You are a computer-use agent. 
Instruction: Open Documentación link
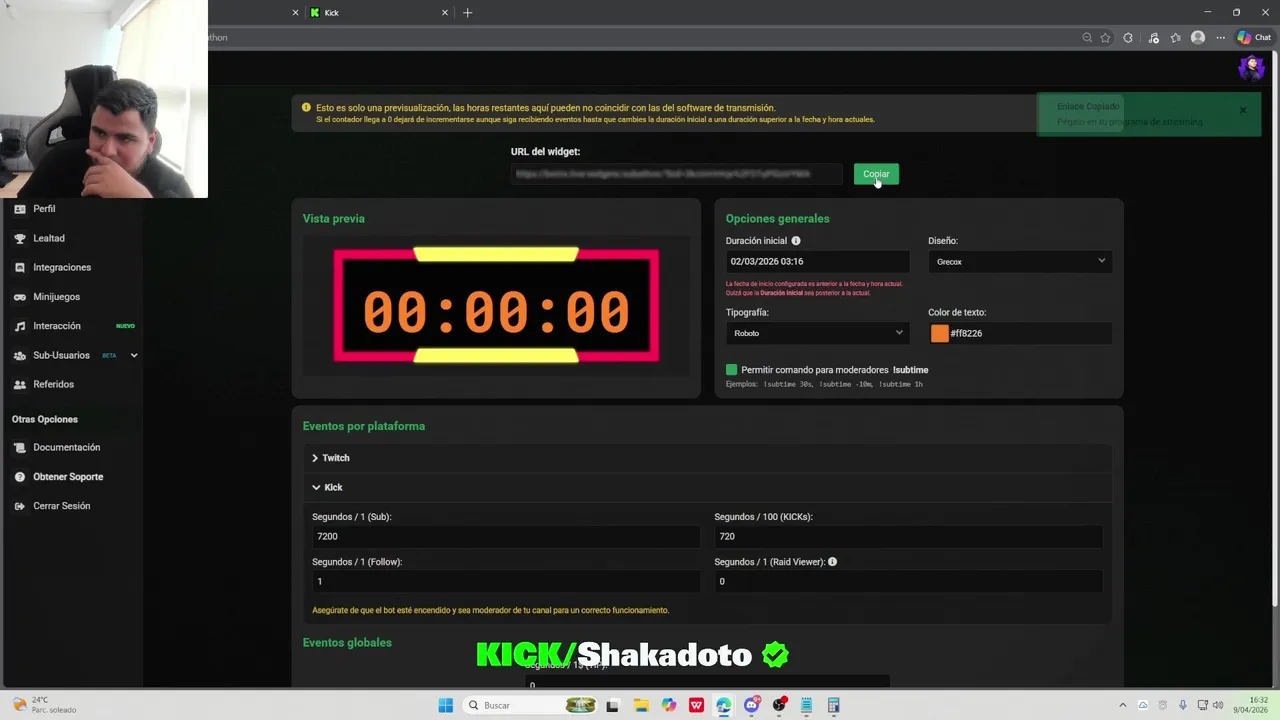click(x=66, y=447)
